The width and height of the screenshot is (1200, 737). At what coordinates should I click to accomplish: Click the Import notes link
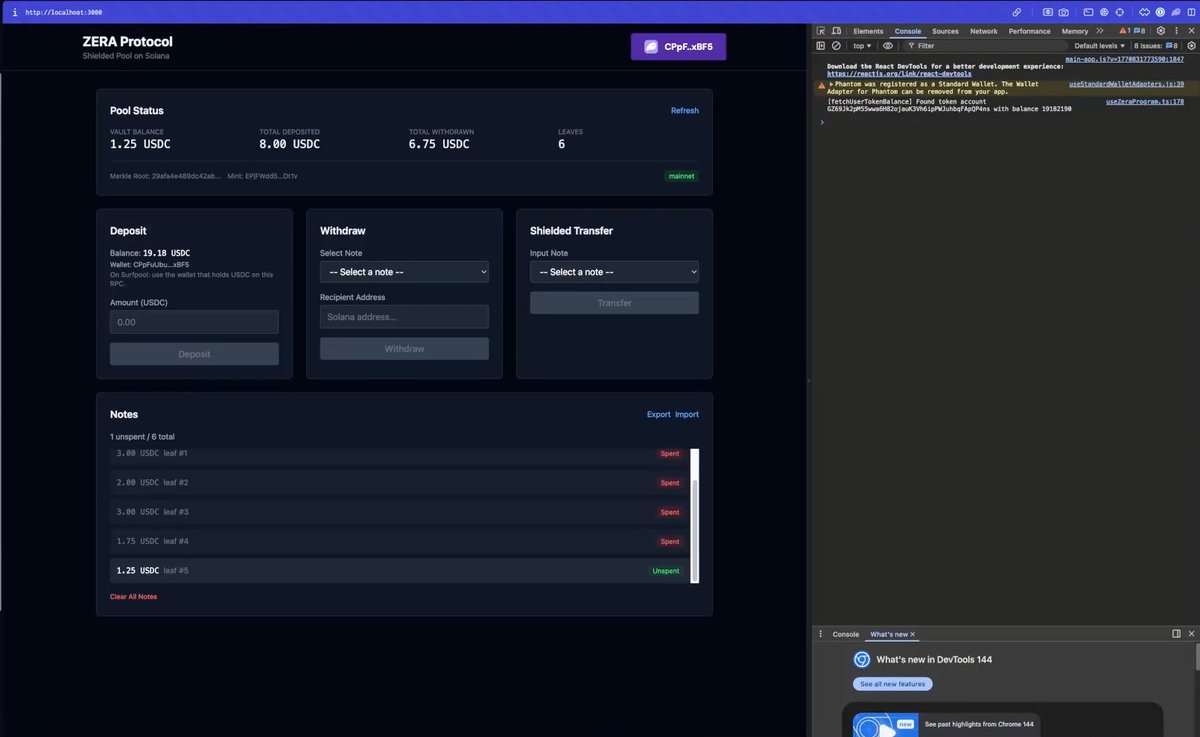[687, 414]
